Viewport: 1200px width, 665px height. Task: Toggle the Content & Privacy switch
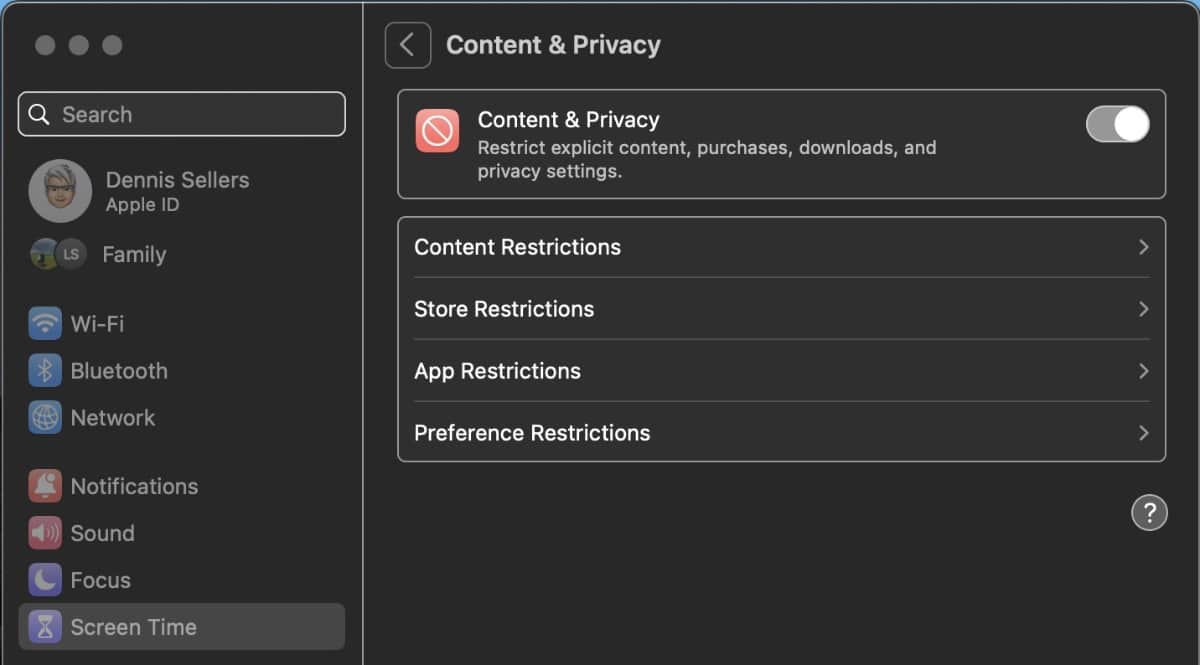coord(1117,125)
